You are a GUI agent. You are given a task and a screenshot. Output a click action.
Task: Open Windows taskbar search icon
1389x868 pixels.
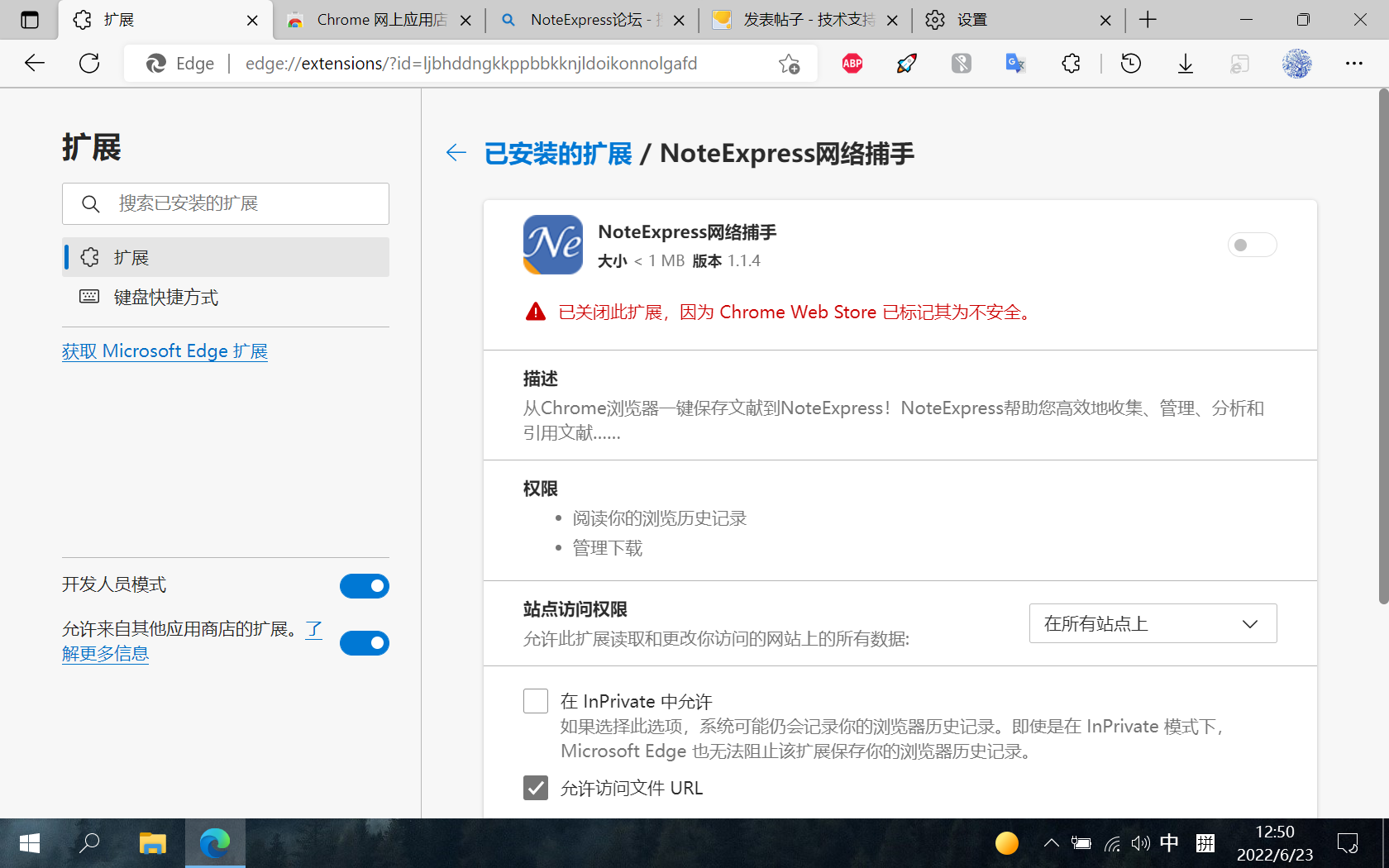tap(89, 843)
